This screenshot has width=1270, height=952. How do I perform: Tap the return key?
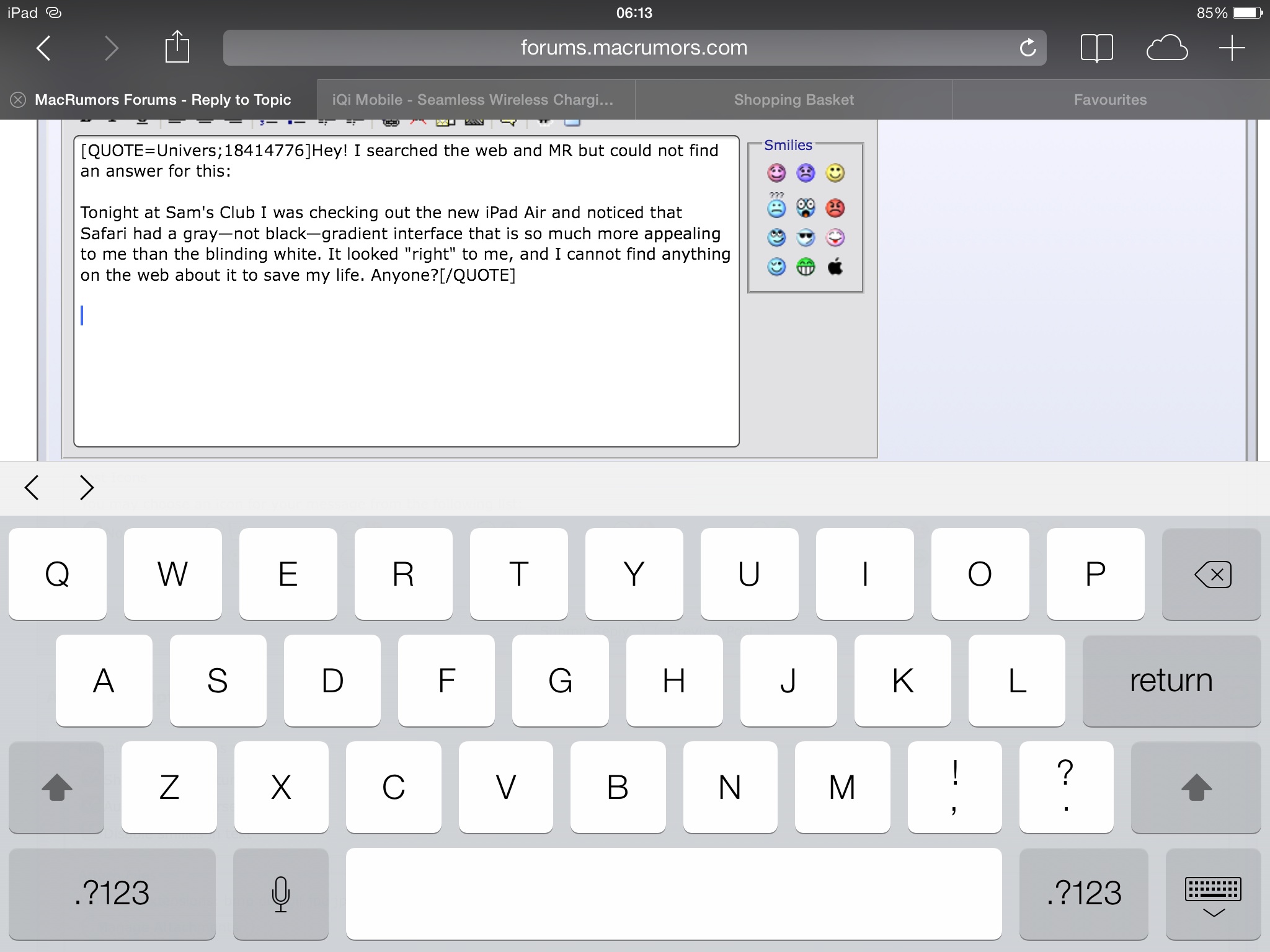tap(1171, 681)
